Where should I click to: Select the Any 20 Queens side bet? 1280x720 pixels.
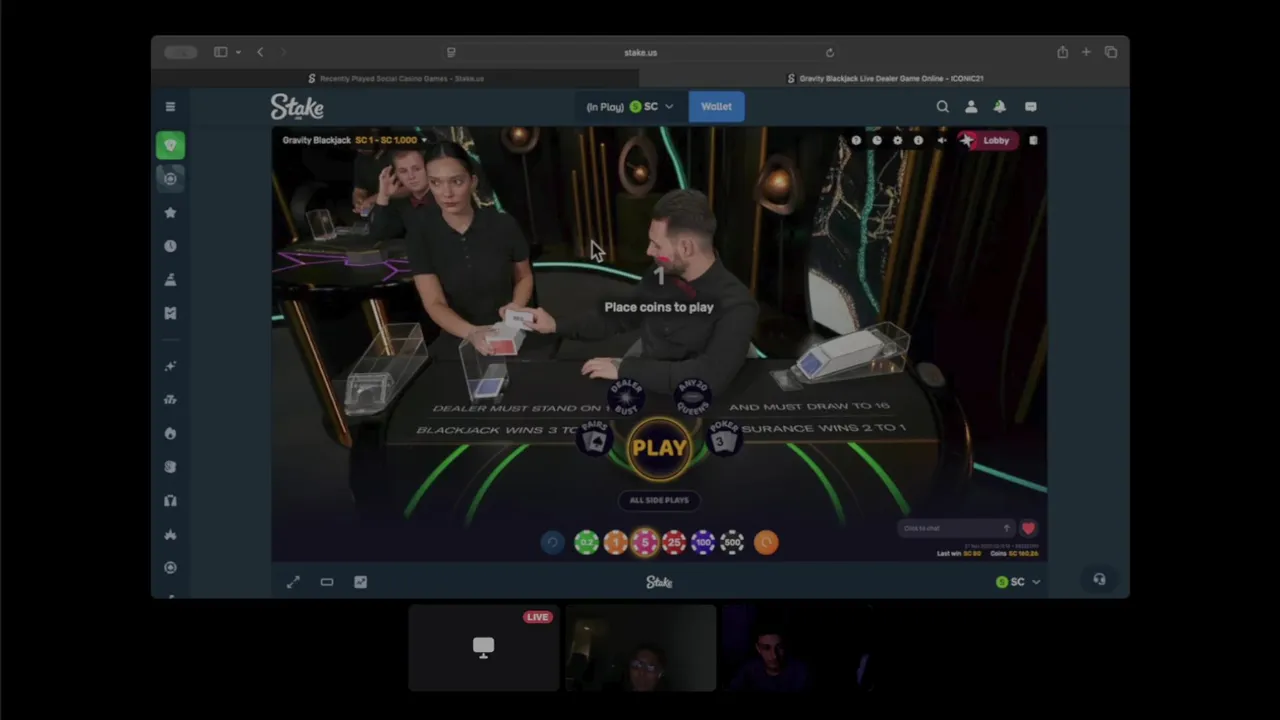692,397
